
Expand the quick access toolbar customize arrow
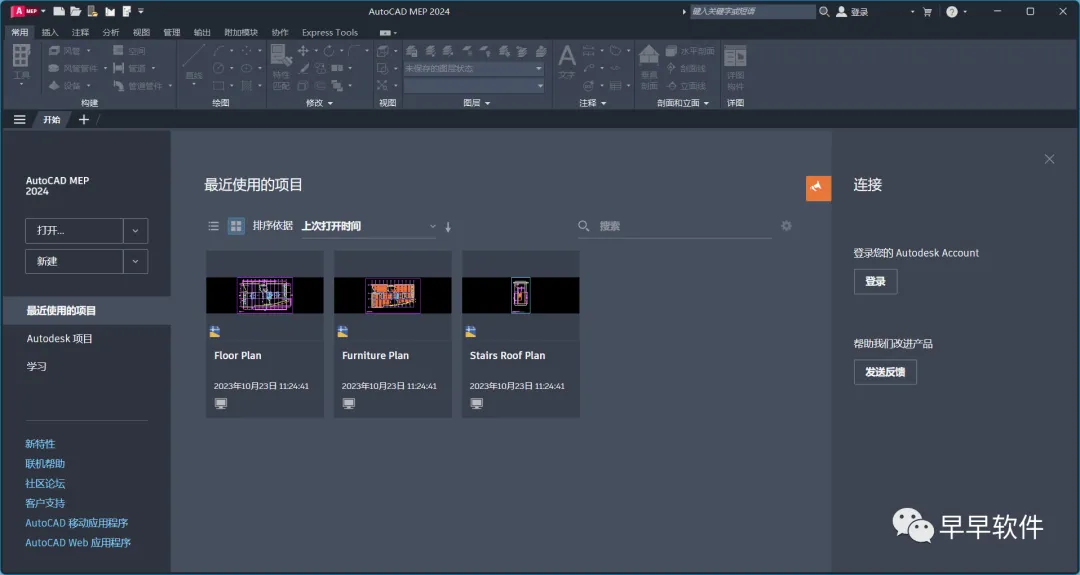[x=141, y=11]
